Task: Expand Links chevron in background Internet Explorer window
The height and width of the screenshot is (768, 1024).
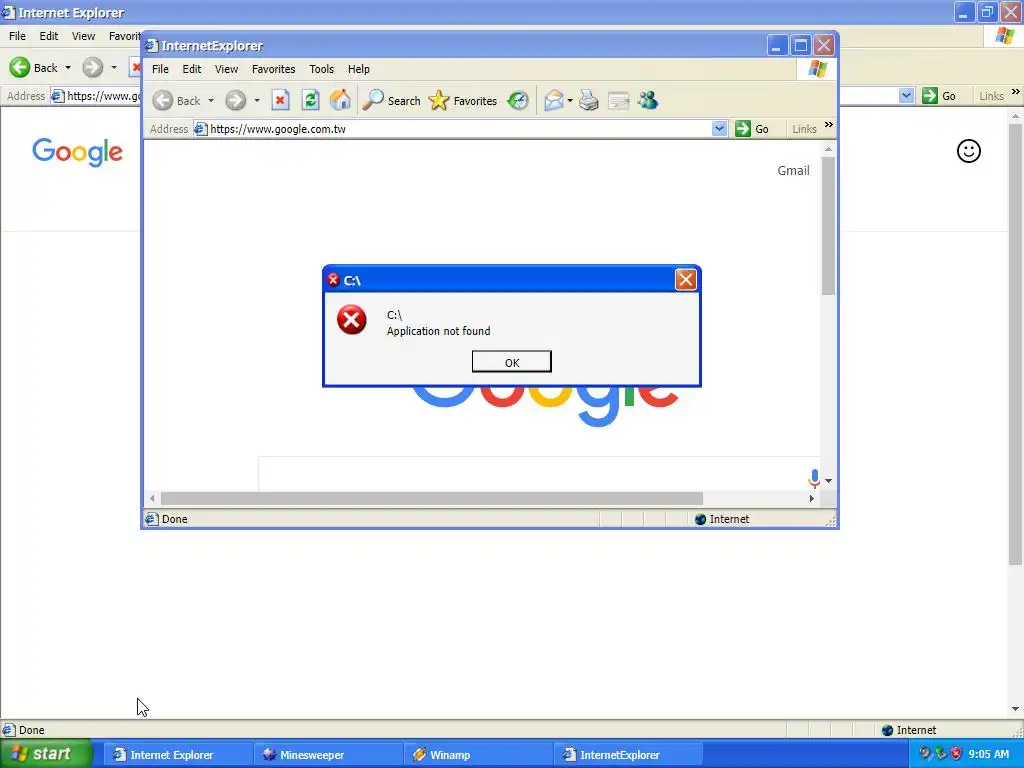Action: tap(1016, 91)
